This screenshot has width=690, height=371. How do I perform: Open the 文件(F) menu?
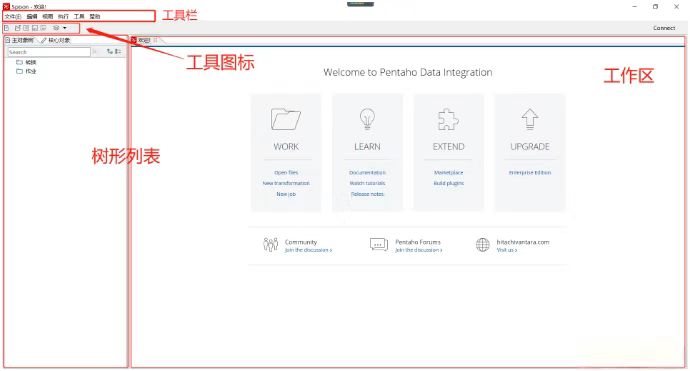click(13, 16)
